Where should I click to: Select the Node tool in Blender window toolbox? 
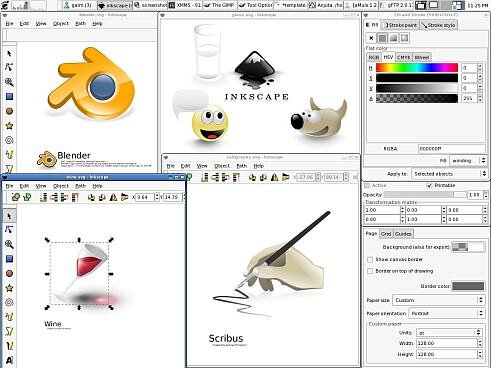[x=9, y=67]
